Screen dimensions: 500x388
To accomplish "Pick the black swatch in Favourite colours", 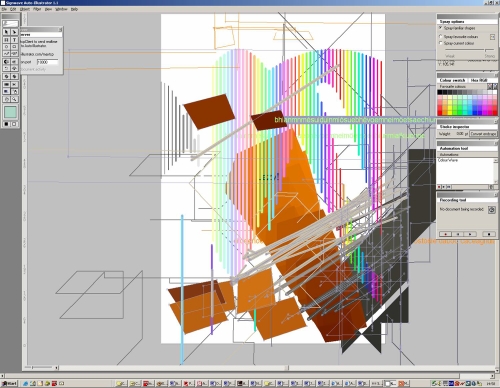I will tap(440, 92).
